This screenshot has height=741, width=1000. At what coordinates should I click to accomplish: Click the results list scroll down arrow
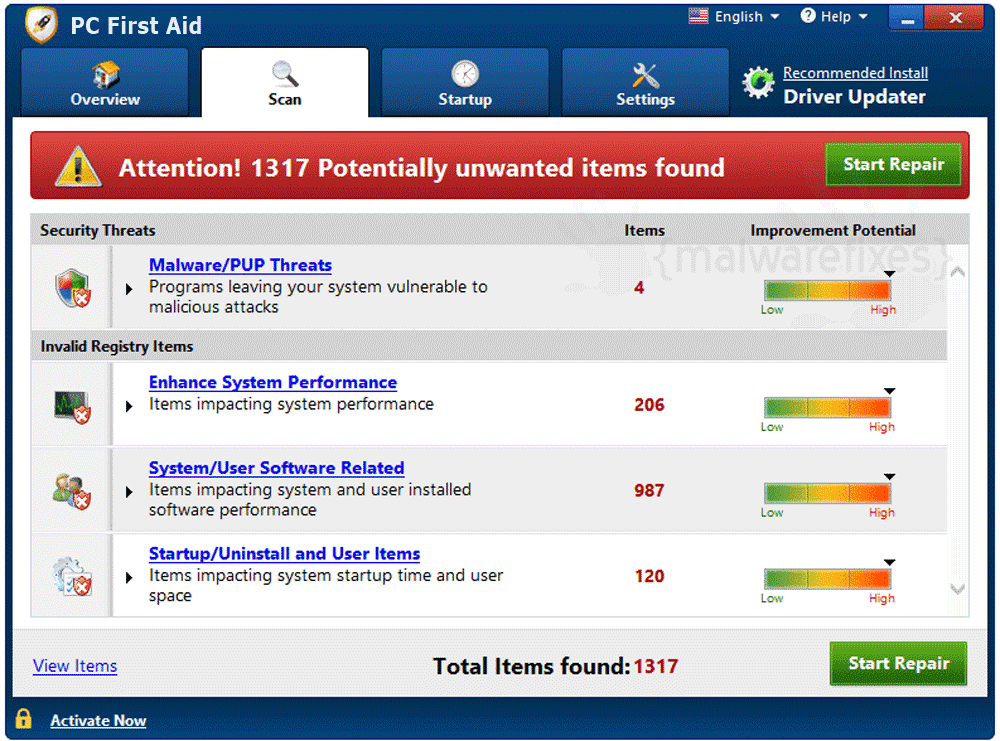(x=957, y=589)
